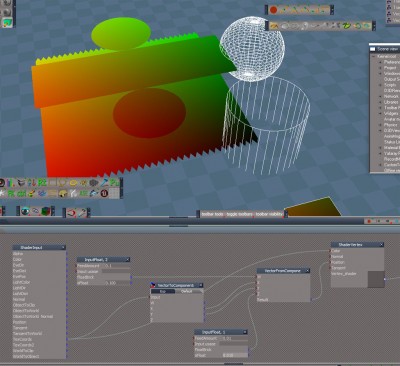
Task: Click the teal icon in the top-left corner
Action: pos(6,23)
